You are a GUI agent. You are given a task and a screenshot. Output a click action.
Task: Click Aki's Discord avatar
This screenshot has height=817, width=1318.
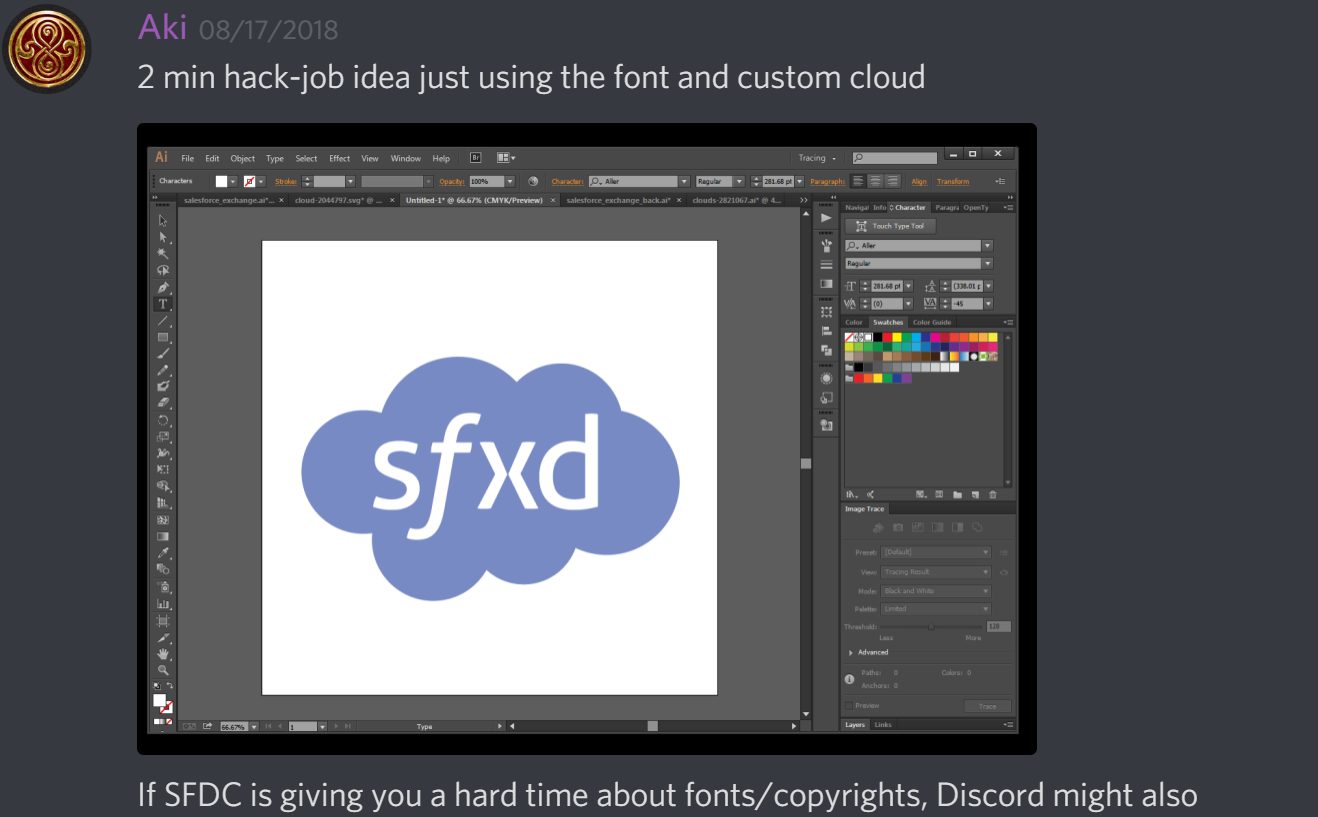point(48,48)
